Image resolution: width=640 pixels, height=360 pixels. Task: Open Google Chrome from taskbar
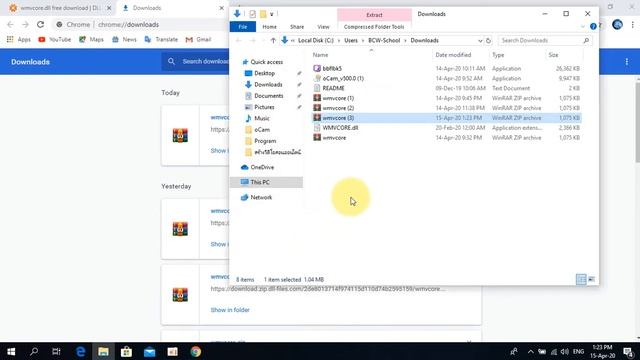pyautogui.click(x=196, y=351)
